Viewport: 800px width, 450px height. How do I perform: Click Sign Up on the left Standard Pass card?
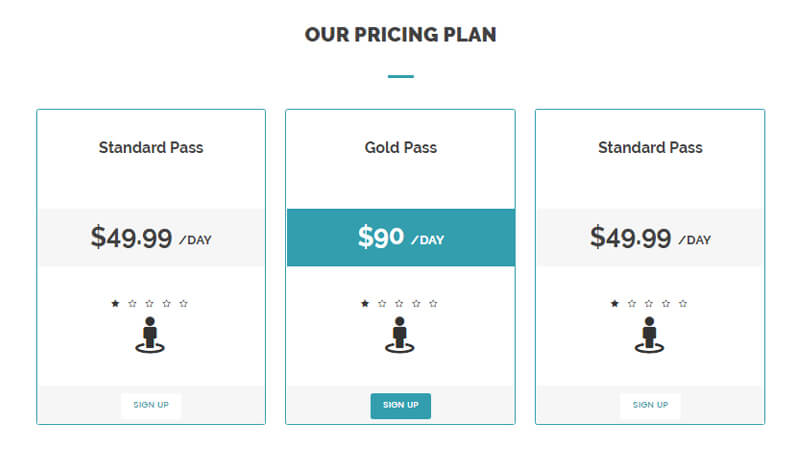coord(151,406)
